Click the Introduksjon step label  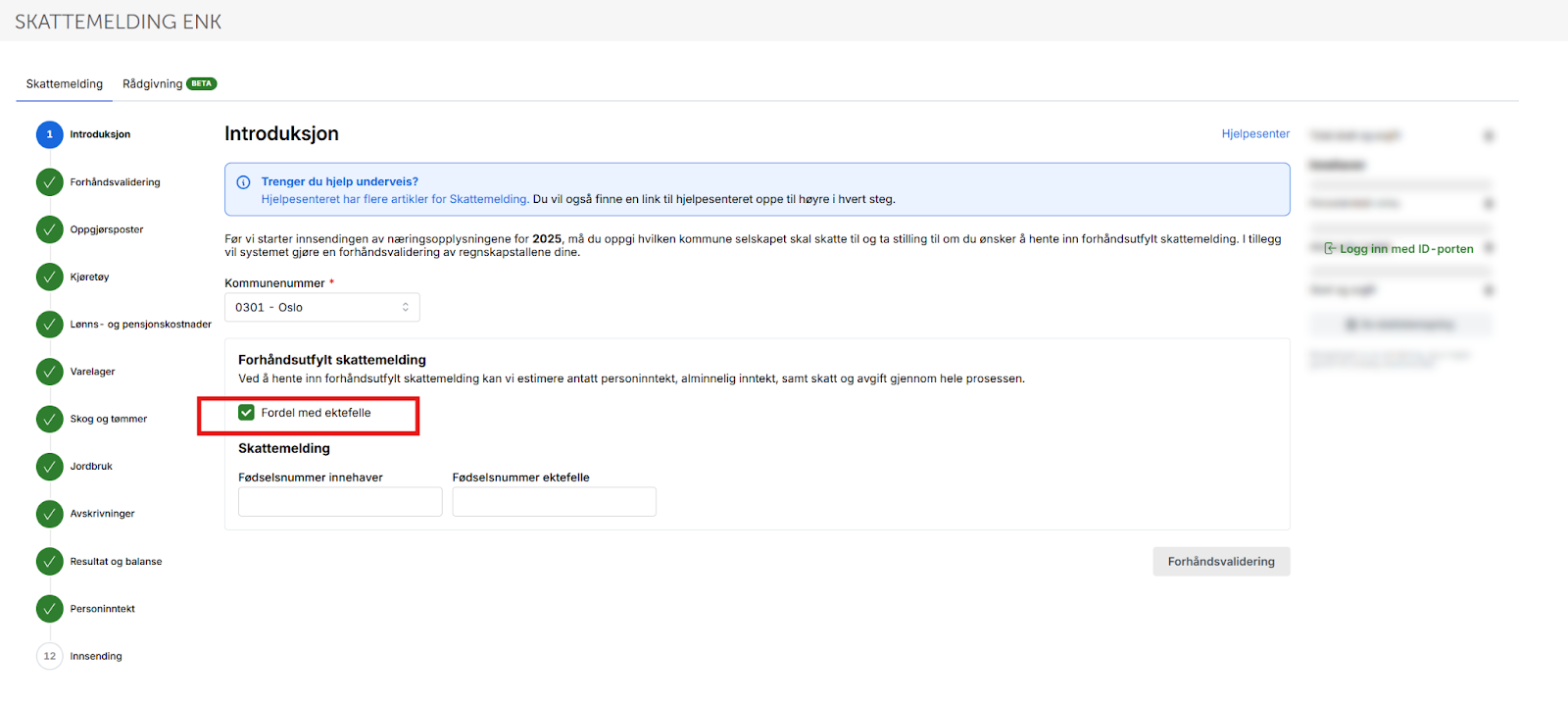click(x=100, y=134)
